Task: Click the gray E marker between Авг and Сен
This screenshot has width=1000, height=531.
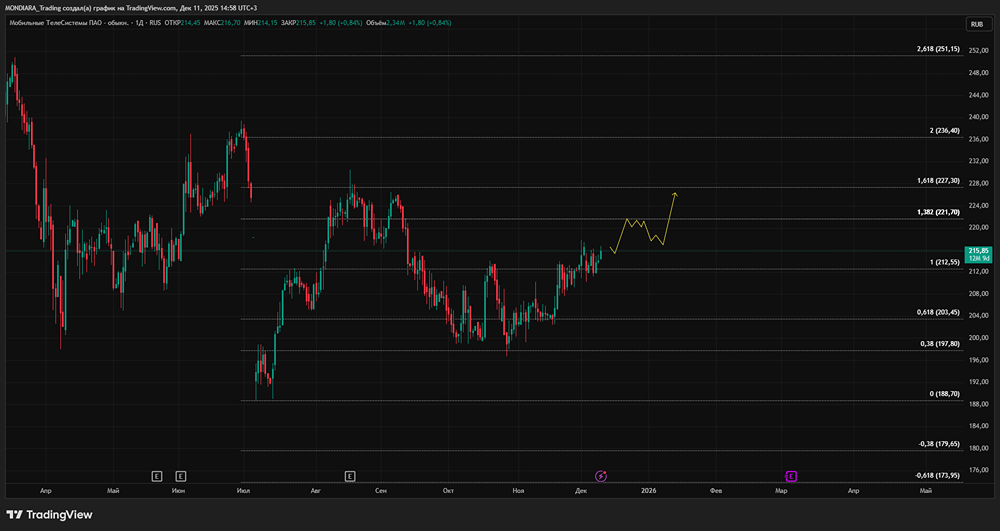Action: click(349, 476)
